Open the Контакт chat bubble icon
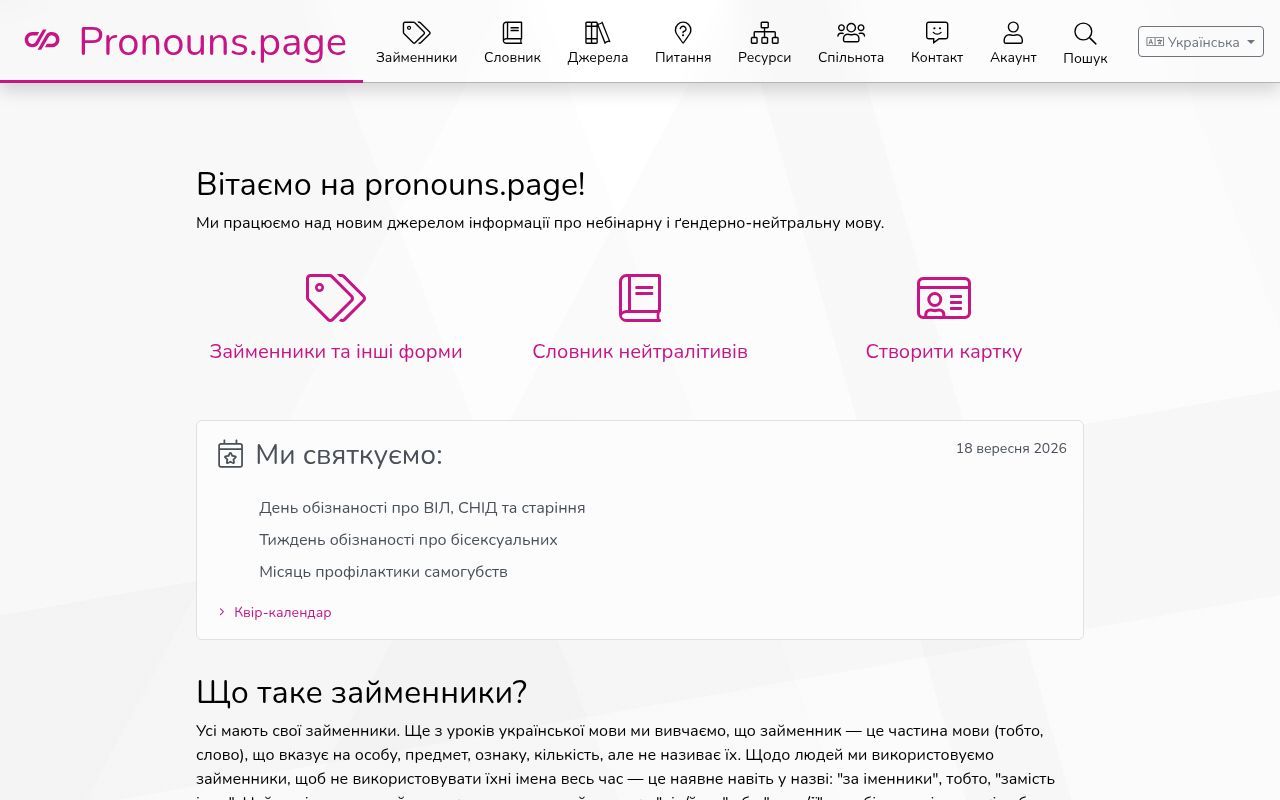 pos(937,33)
